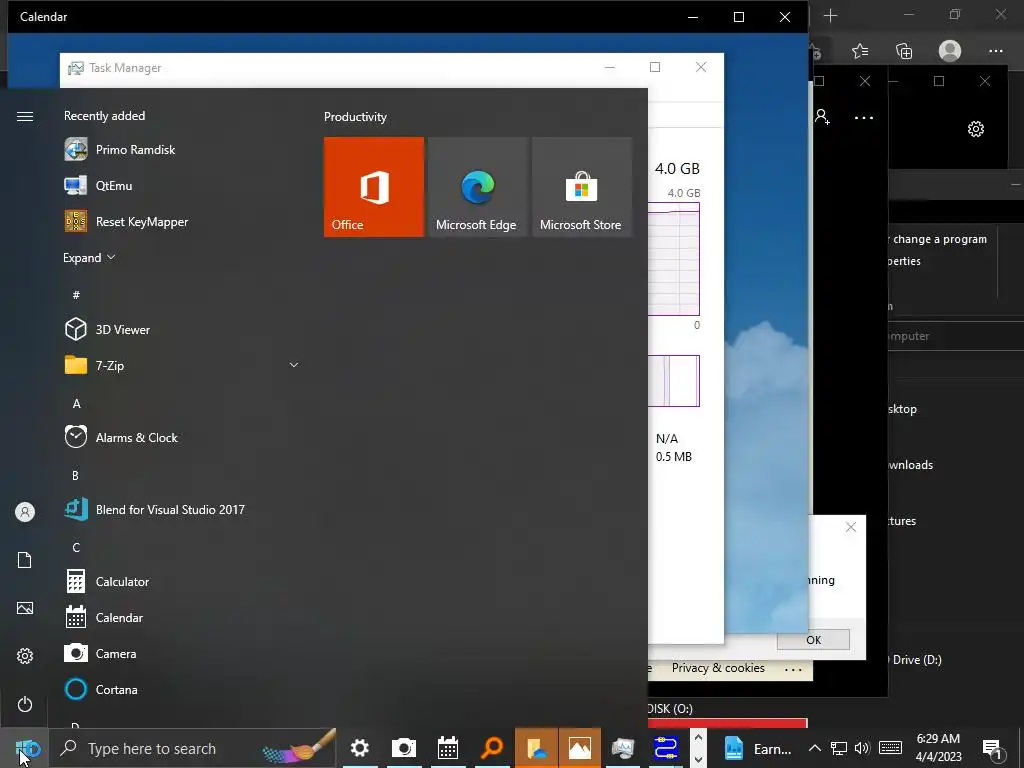Click the C letter header in app list
The image size is (1024, 768).
76,547
